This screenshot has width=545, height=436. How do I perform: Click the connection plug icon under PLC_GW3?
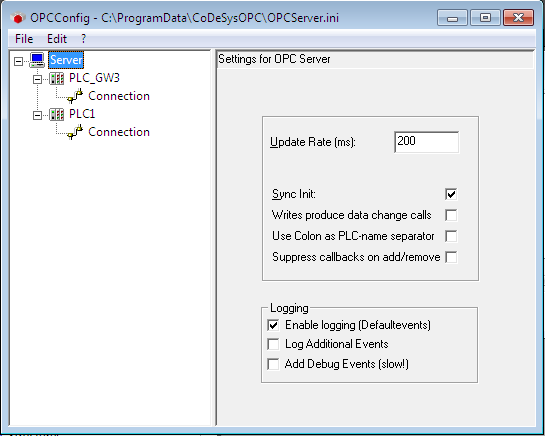click(x=75, y=96)
